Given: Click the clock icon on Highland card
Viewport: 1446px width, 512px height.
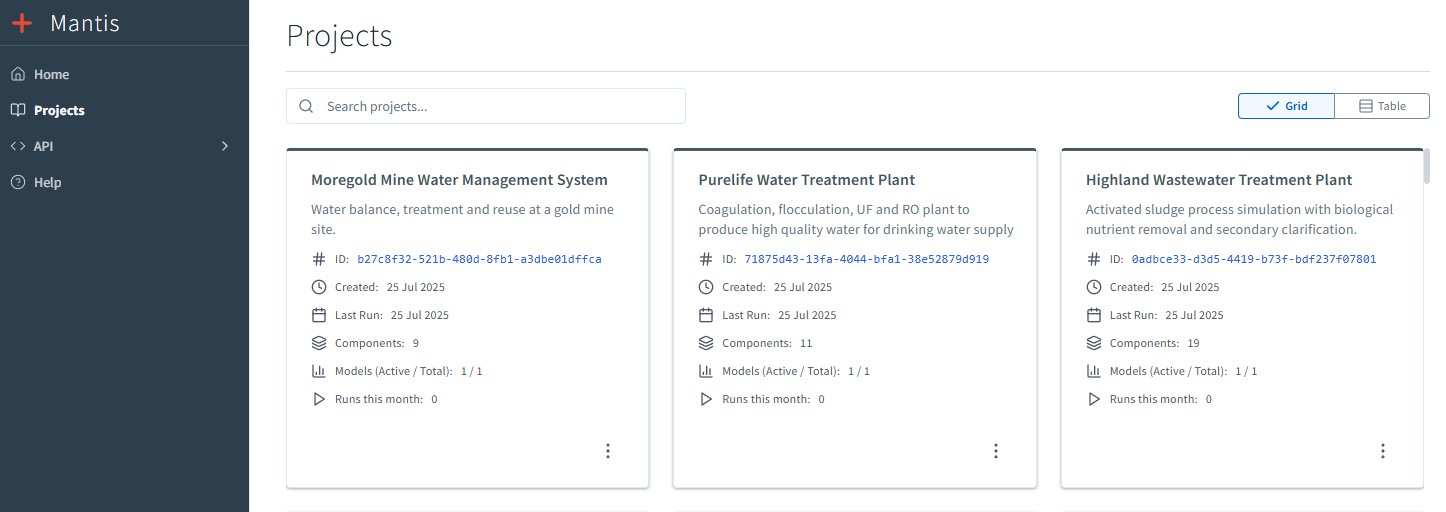Looking at the screenshot, I should tap(1094, 287).
